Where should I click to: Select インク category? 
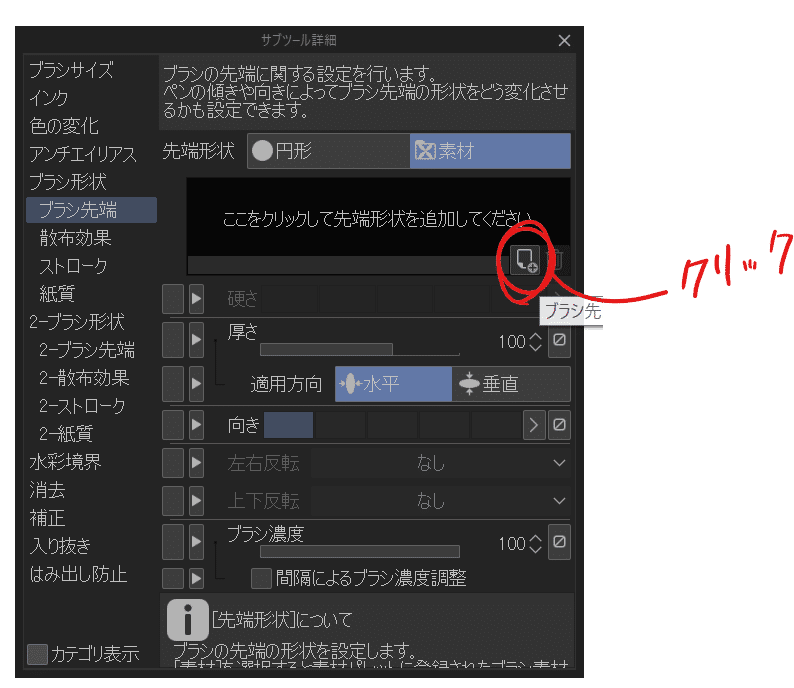pos(49,98)
